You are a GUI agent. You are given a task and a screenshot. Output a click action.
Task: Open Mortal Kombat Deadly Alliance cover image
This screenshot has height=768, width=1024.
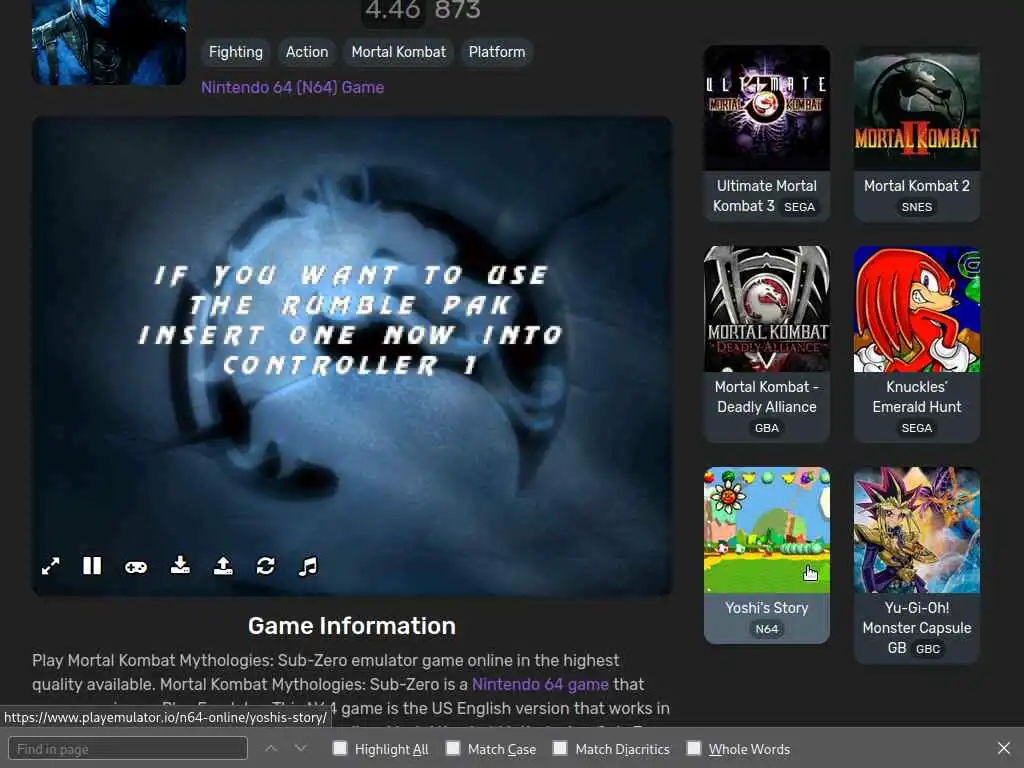tap(767, 309)
